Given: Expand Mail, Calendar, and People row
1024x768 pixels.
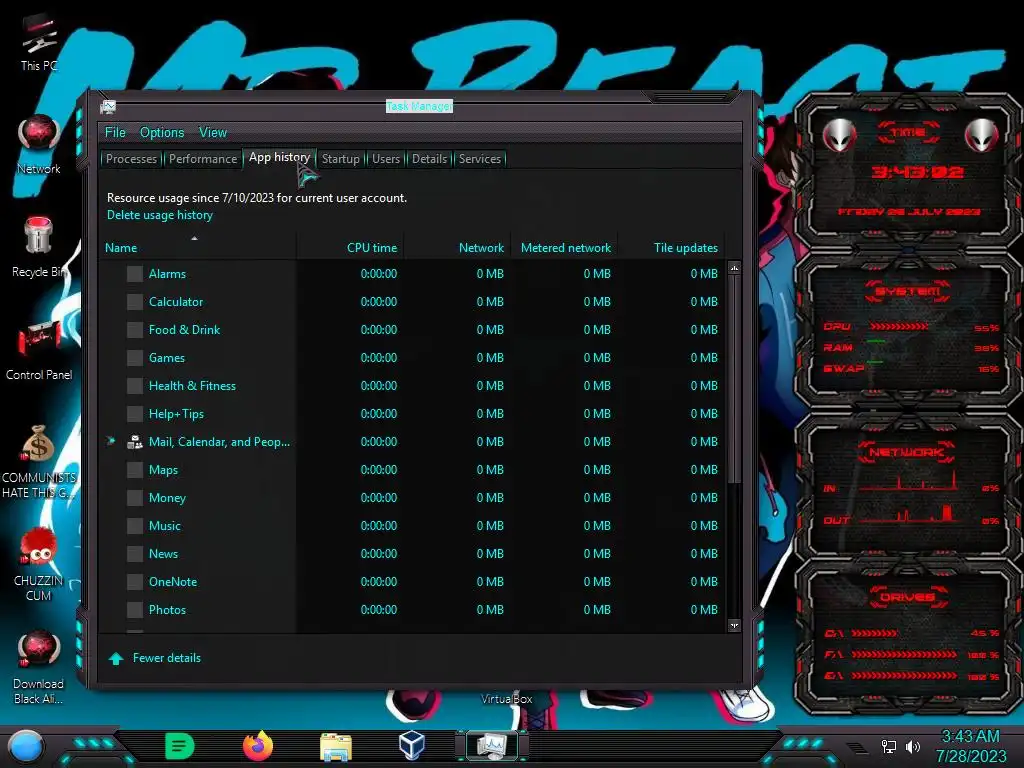Looking at the screenshot, I should point(111,441).
